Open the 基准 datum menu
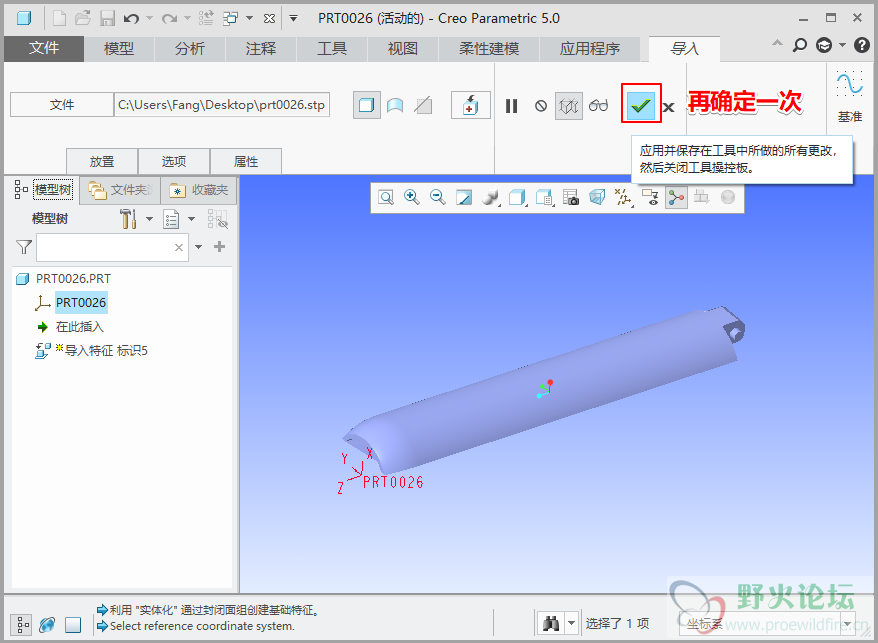This screenshot has height=643, width=878. (849, 96)
